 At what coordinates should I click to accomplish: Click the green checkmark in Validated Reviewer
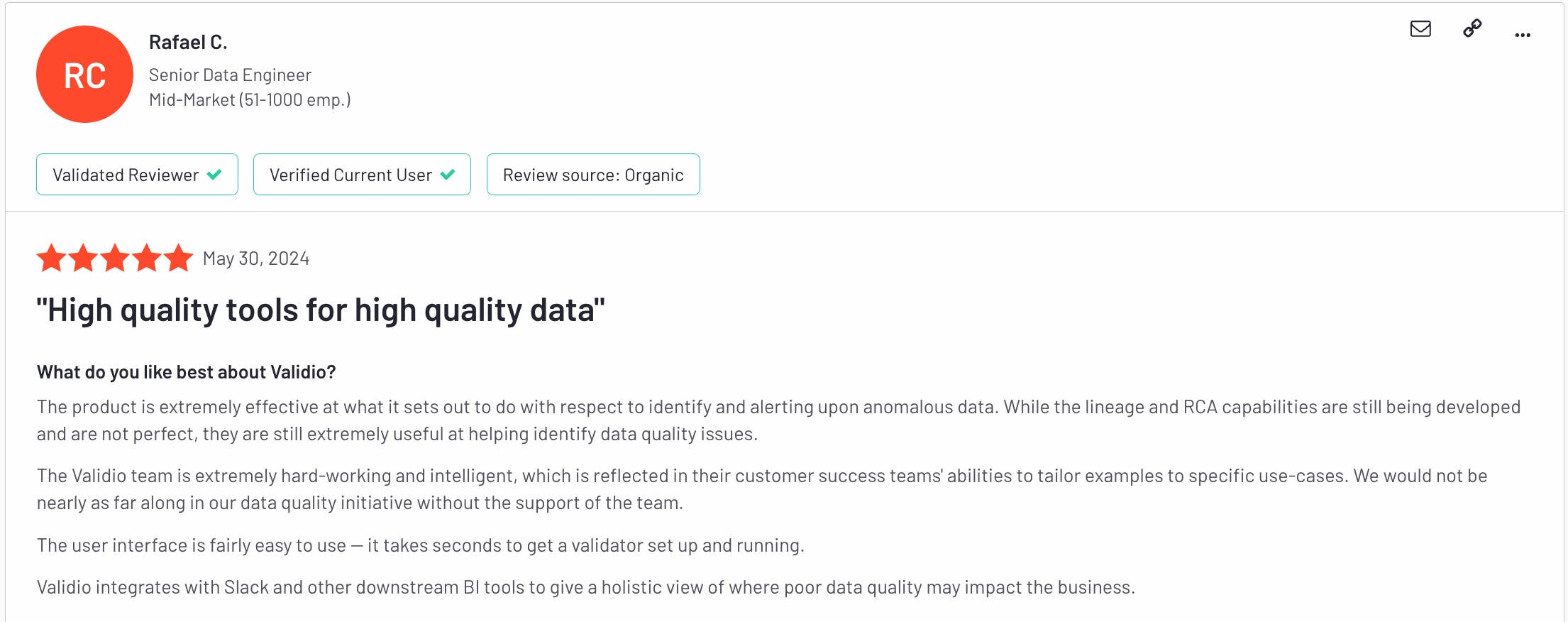click(x=214, y=175)
